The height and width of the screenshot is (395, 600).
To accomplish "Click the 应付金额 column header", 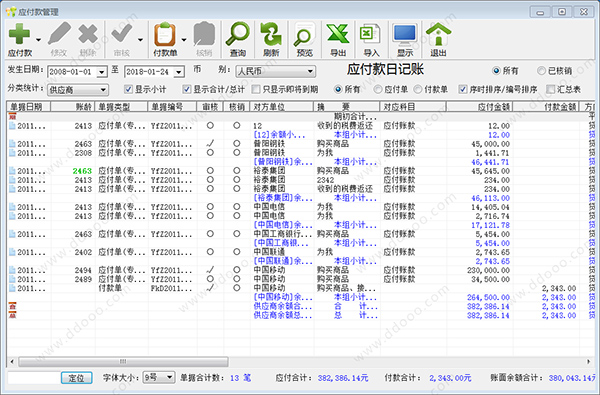I will [479, 107].
